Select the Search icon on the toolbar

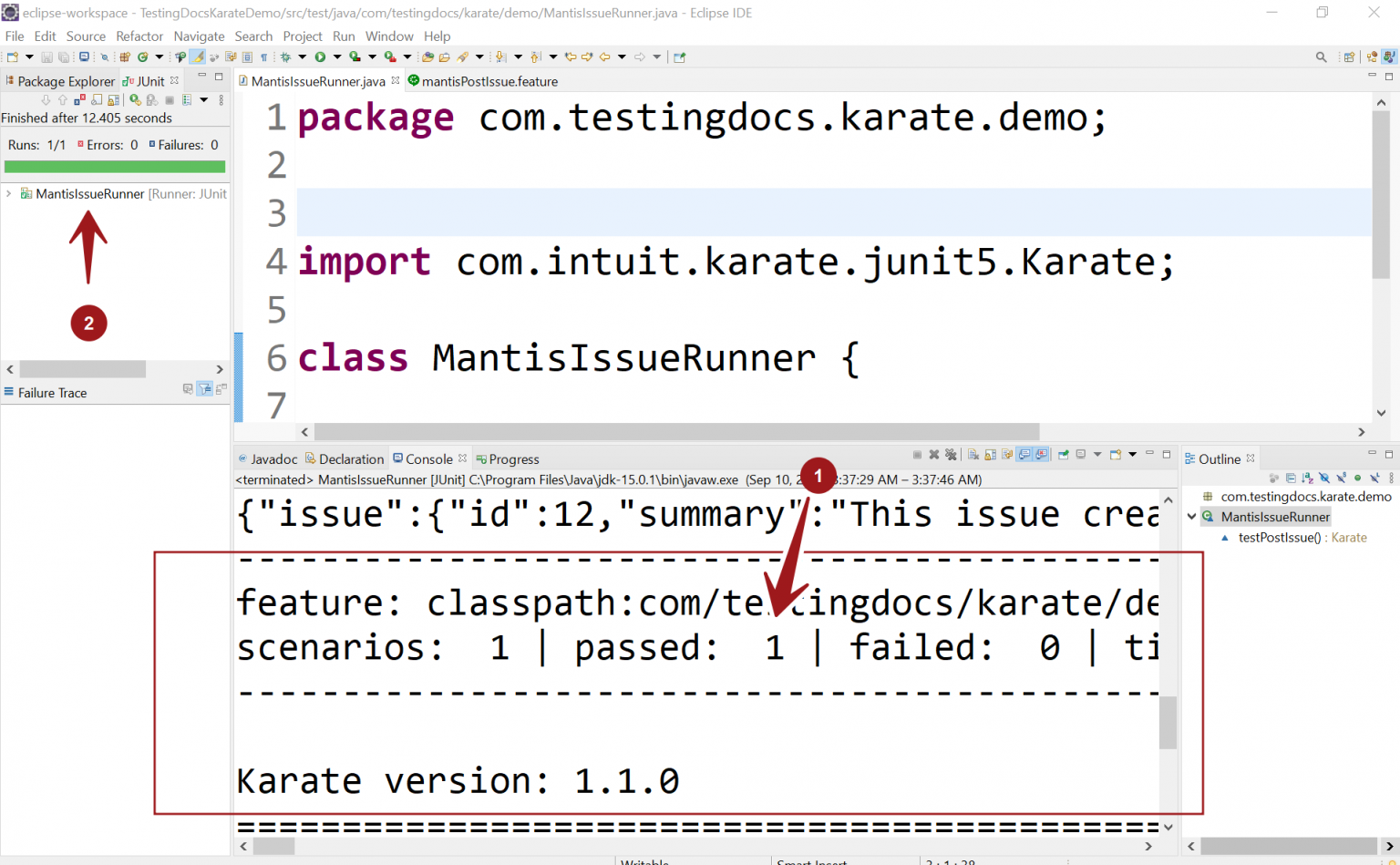(1321, 57)
